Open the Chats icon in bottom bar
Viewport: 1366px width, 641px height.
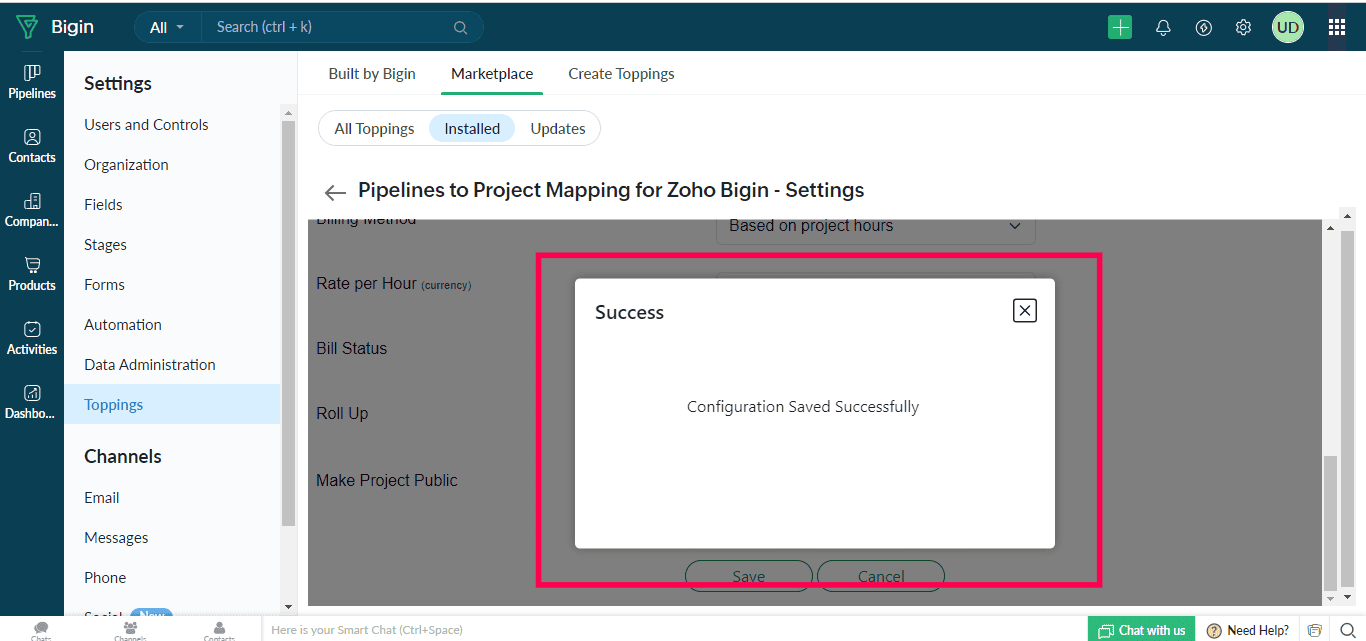(41, 630)
